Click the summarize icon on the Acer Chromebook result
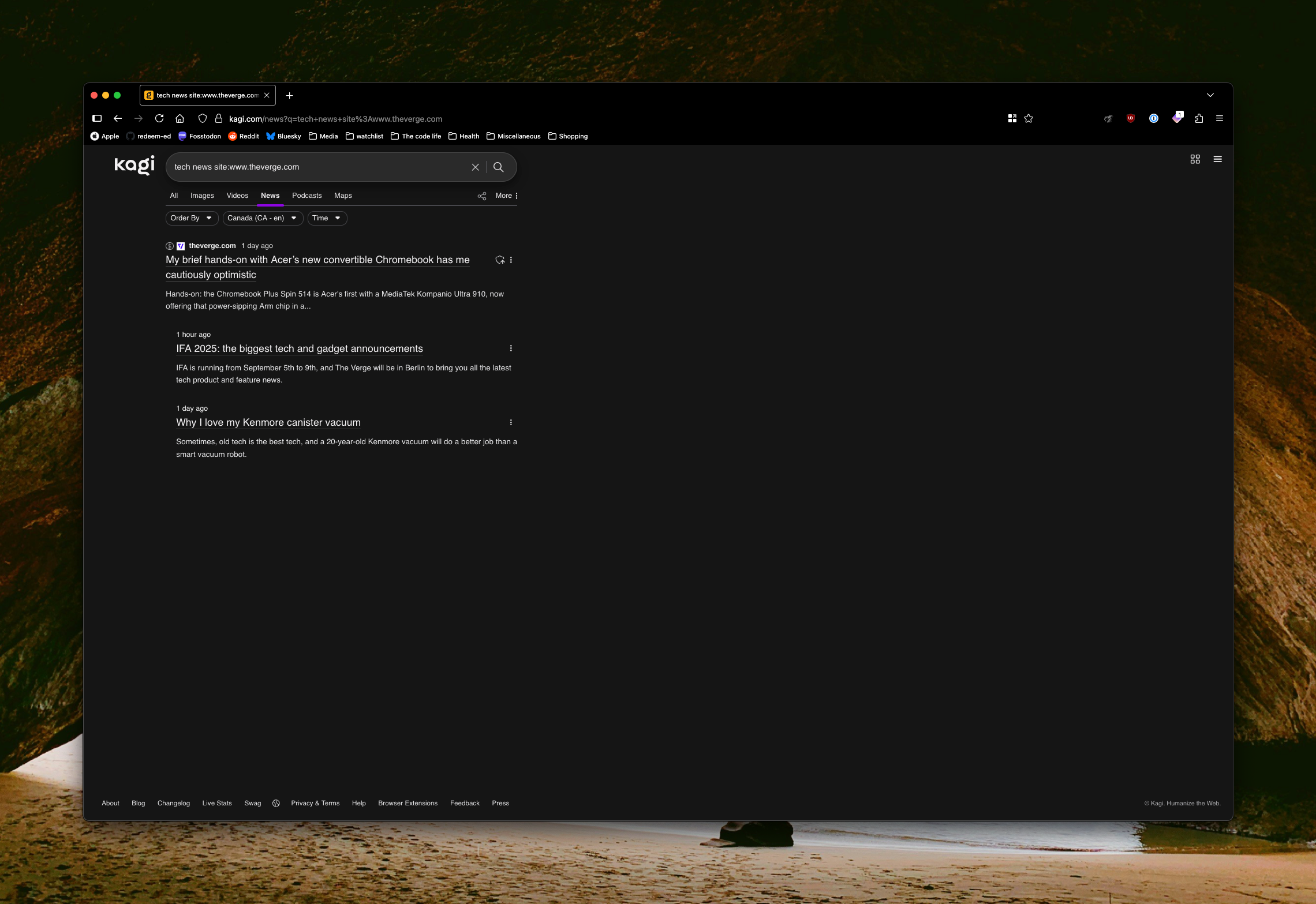This screenshot has width=1316, height=904. click(500, 260)
